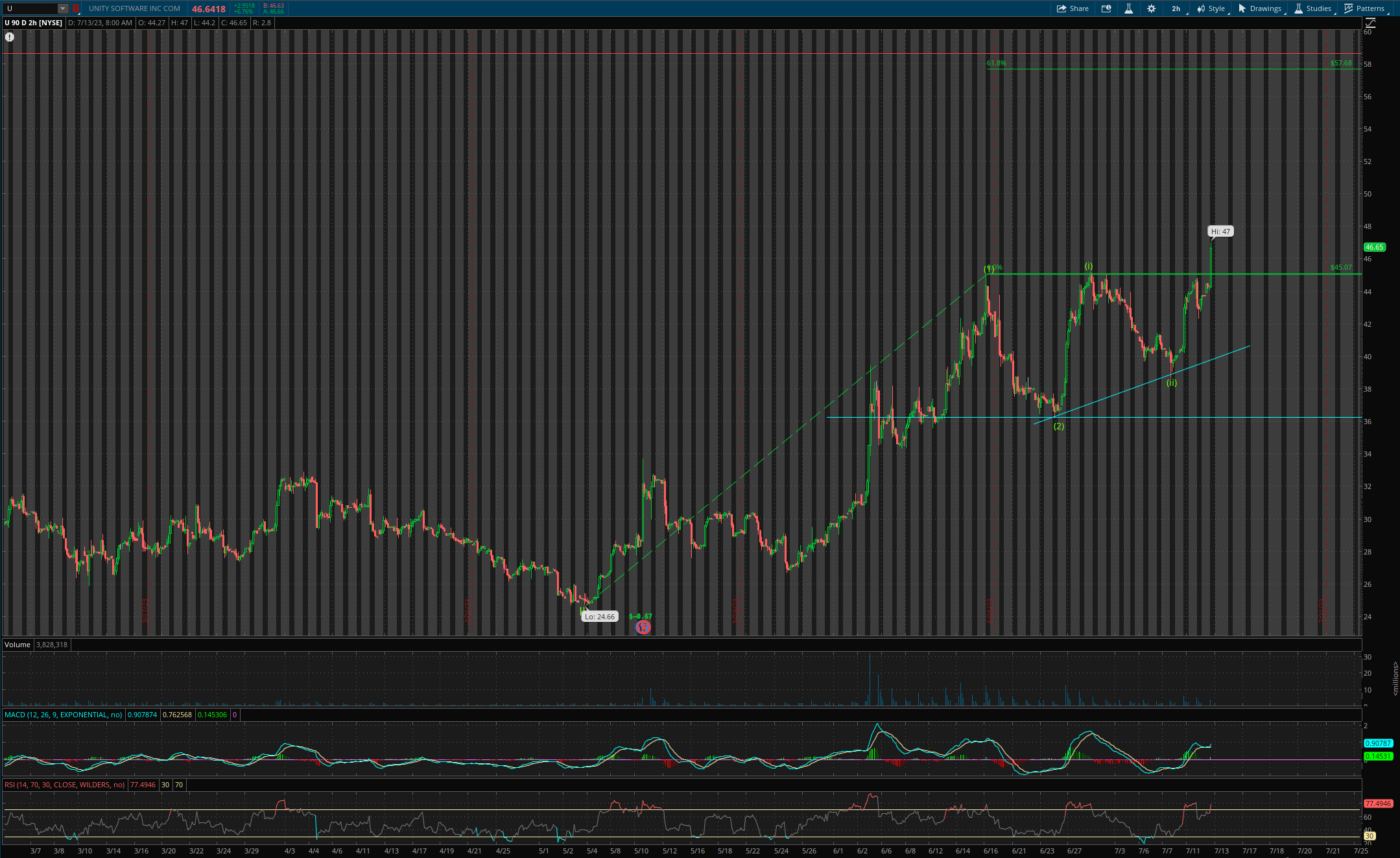Click the earnings event marker icon
The width and height of the screenshot is (1400, 858).
pyautogui.click(x=643, y=627)
